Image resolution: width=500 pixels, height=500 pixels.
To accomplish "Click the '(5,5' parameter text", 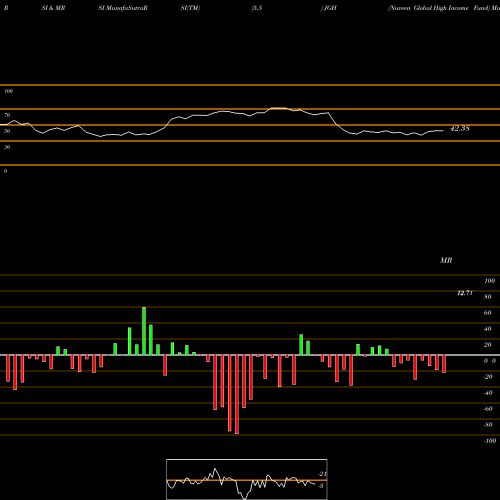I will (x=257, y=8).
